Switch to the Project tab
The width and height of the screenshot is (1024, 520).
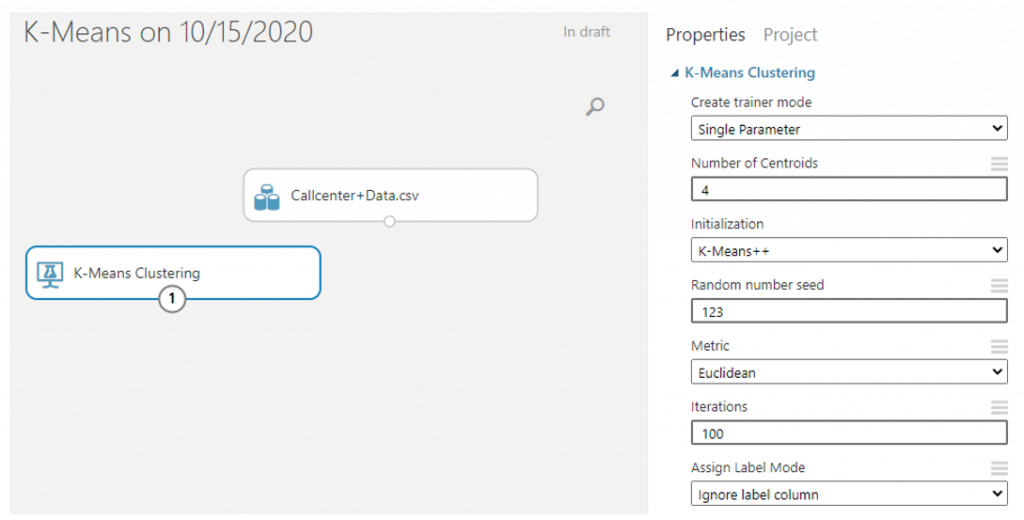(790, 35)
